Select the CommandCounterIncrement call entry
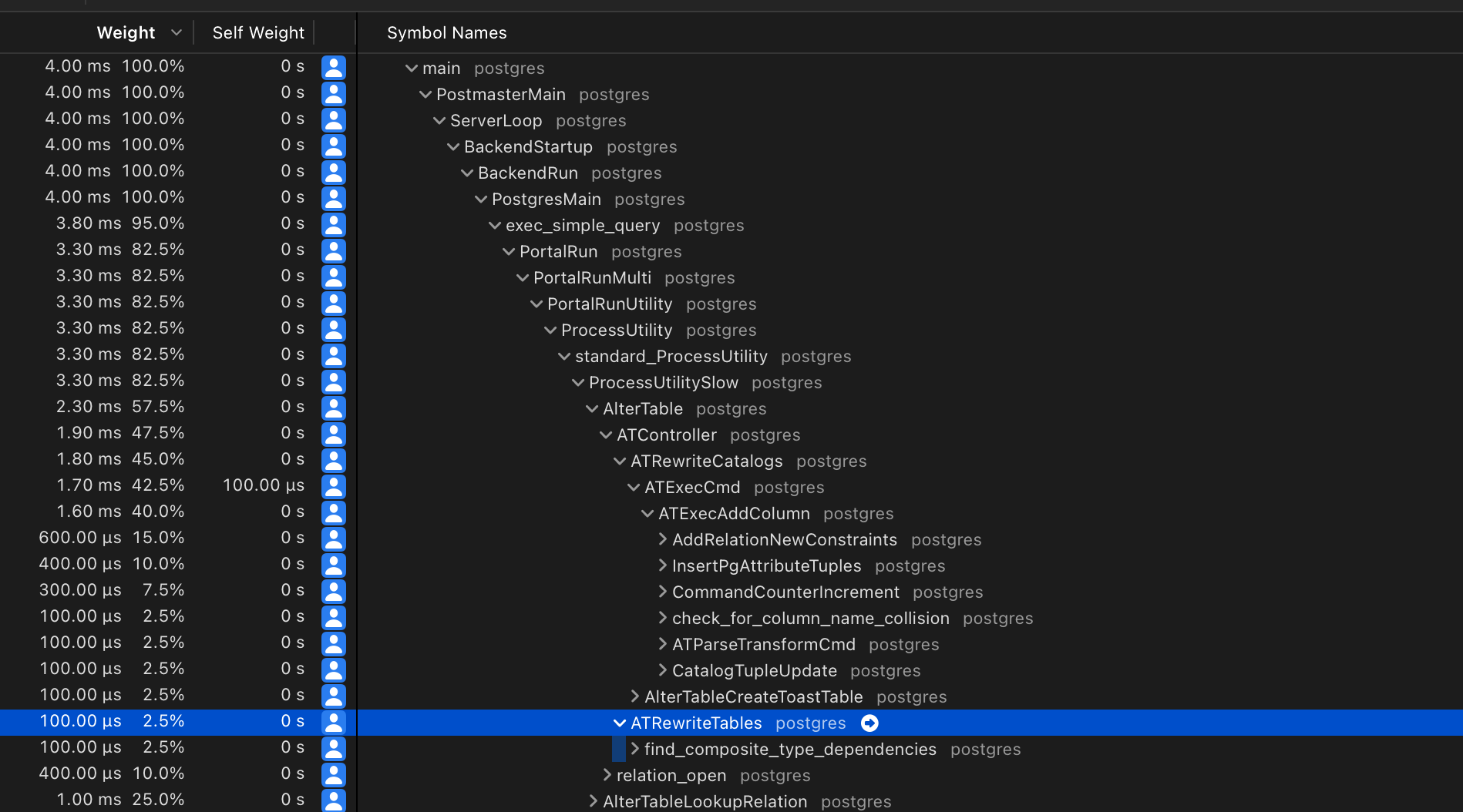The image size is (1463, 812). [786, 592]
